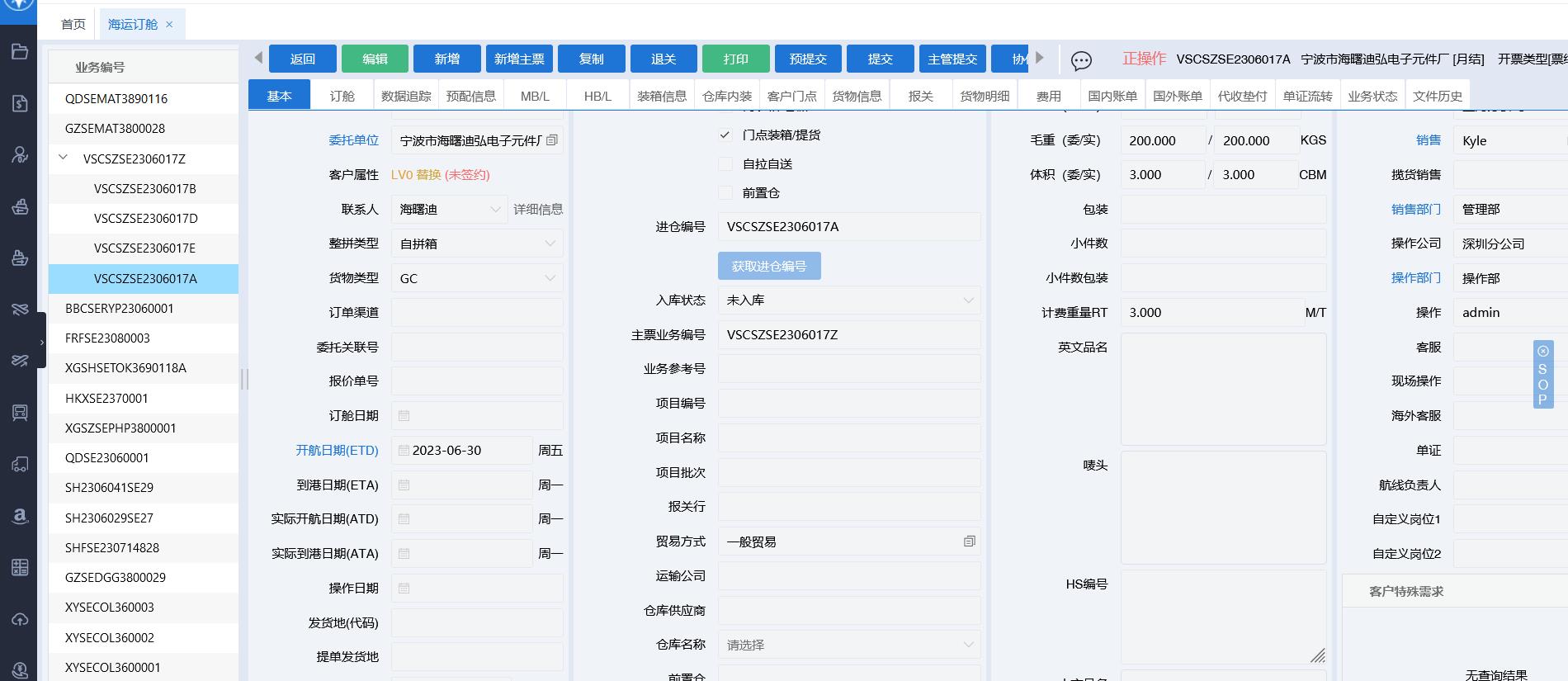The width and height of the screenshot is (1568, 681).
Task: Open the folder icon in left sidebar
Action: click(x=20, y=52)
